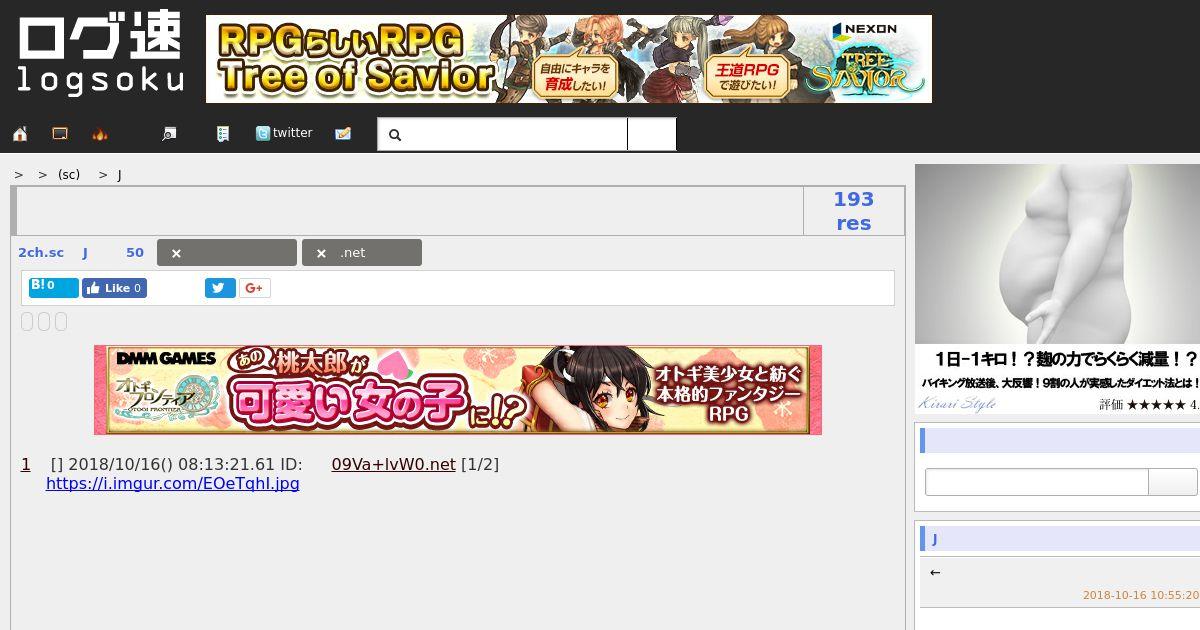The image size is (1200, 630).
Task: Open the twitter nav link
Action: [284, 133]
